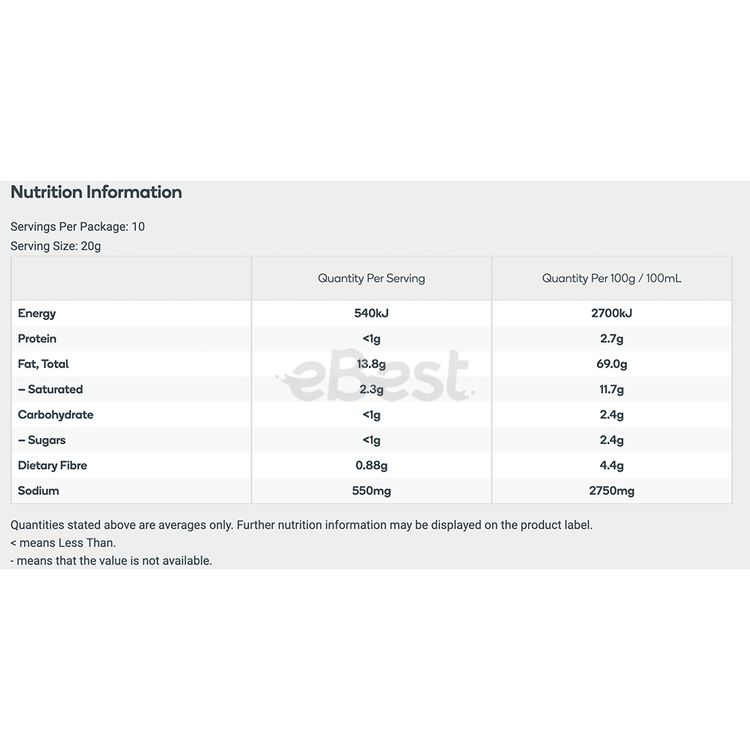The height and width of the screenshot is (750, 750).
Task: Click the 69.0g fat per 100g value
Action: 611,364
